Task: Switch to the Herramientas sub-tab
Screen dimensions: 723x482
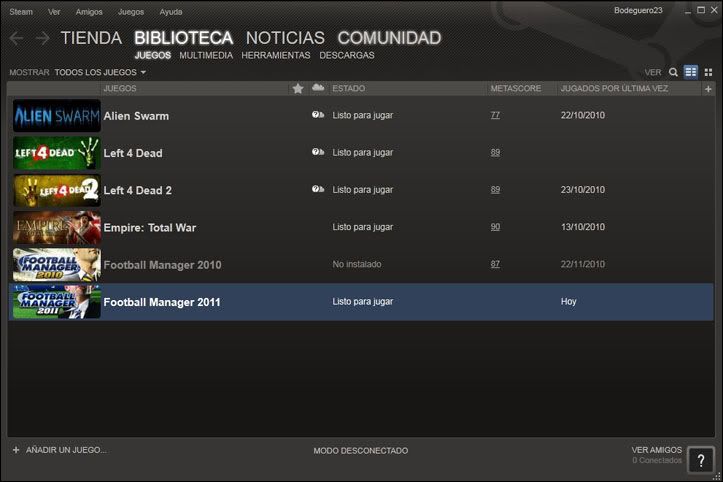Action: tap(276, 55)
